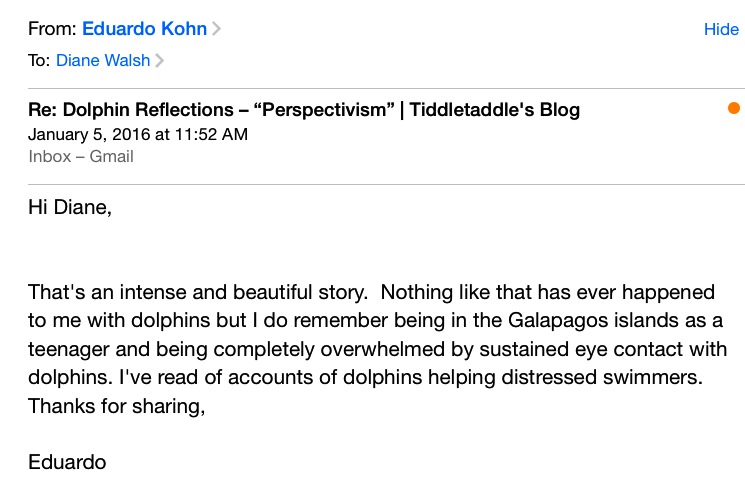Click the "Inbox – Gmail" mailbox label
The height and width of the screenshot is (503, 745).
click(81, 156)
